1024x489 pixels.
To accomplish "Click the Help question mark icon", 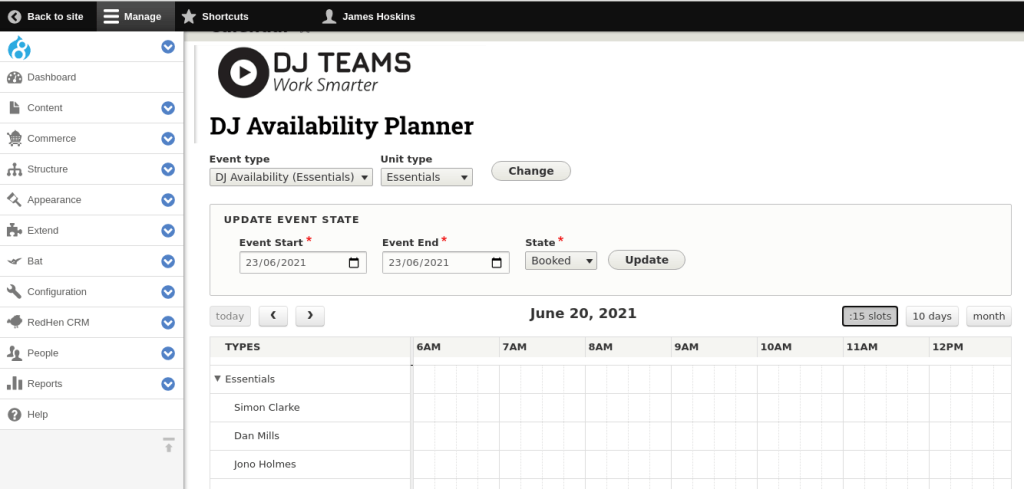I will 14,414.
